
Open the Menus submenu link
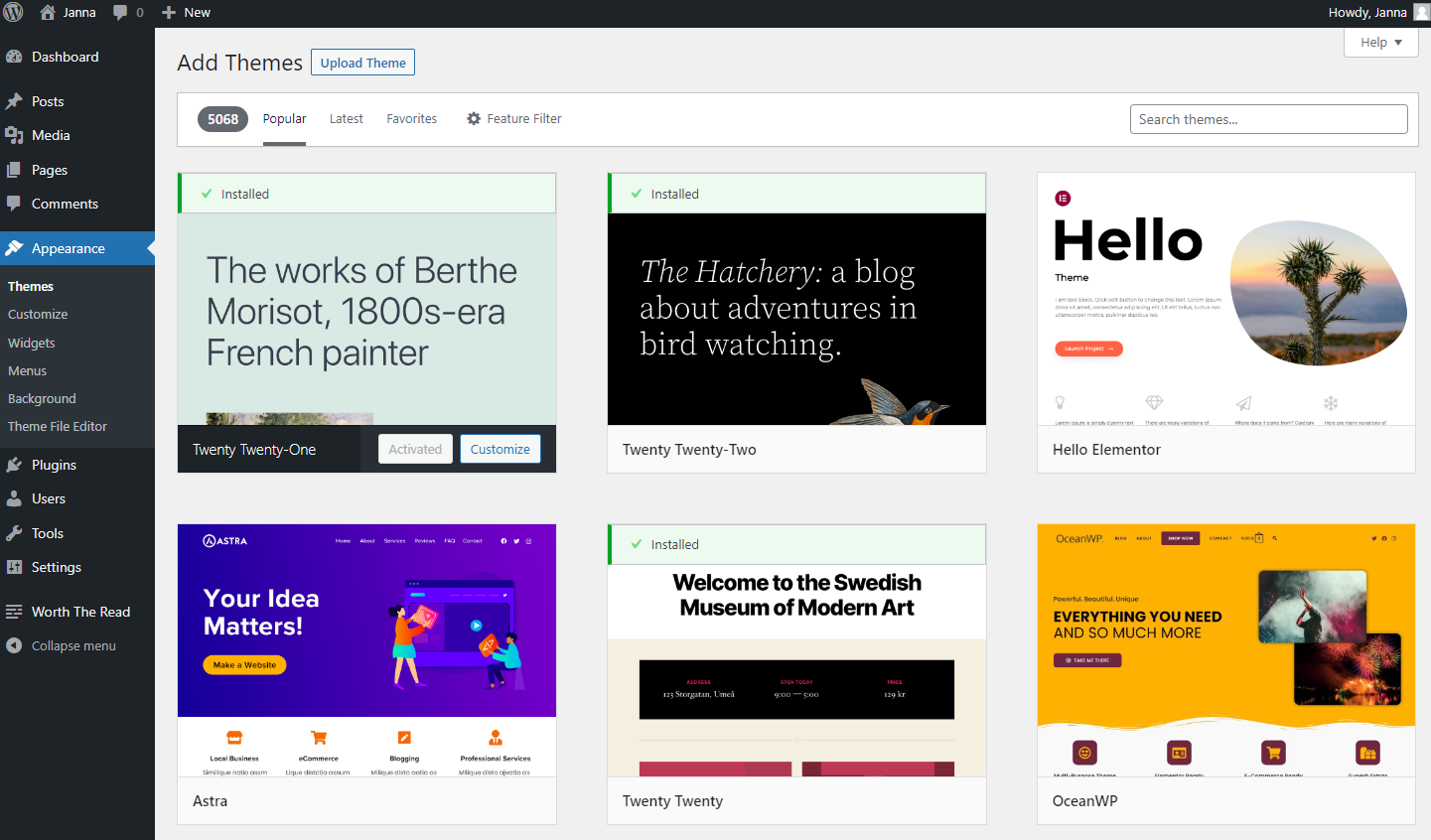(x=28, y=370)
